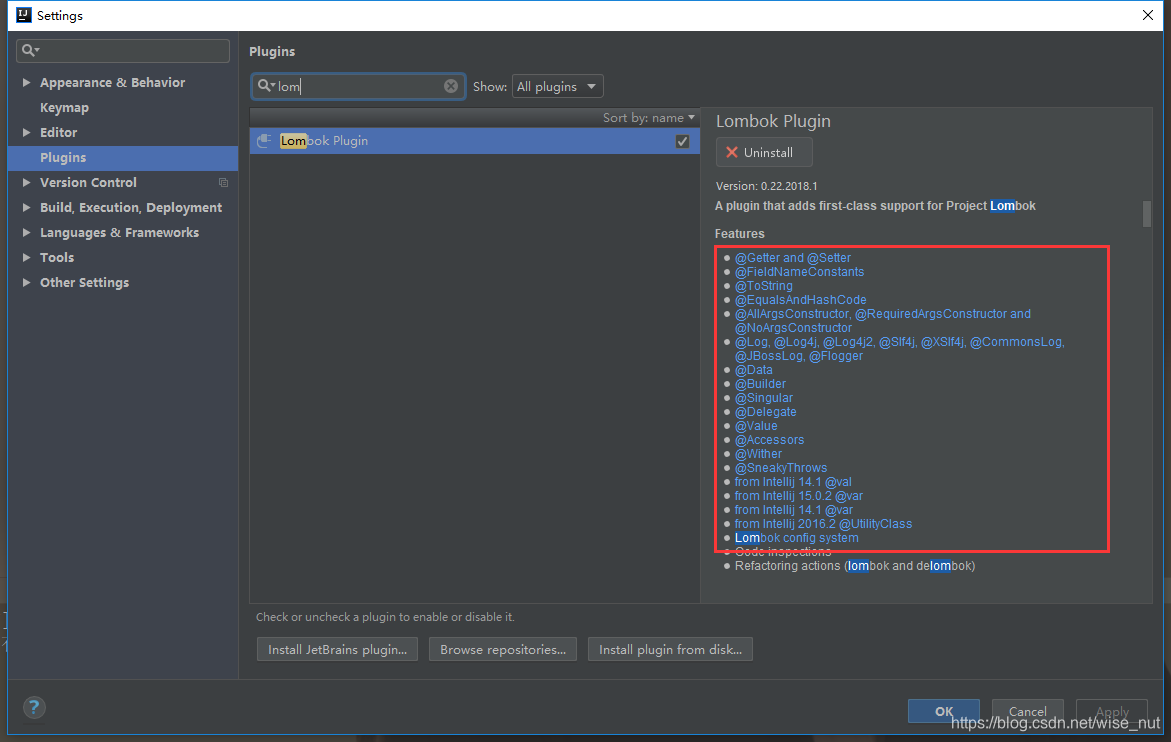Focus the plugin search field
This screenshot has width=1171, height=742.
click(x=358, y=86)
